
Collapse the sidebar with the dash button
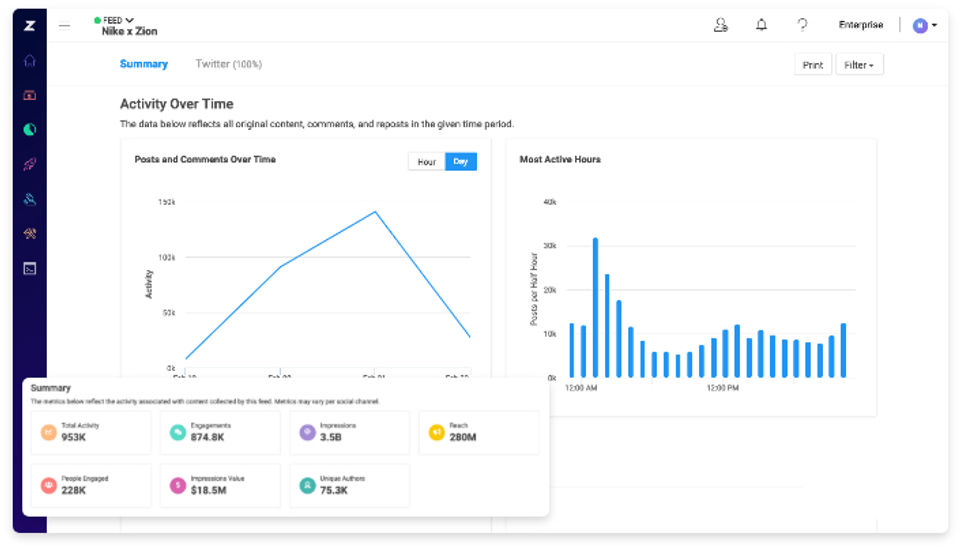tap(65, 25)
